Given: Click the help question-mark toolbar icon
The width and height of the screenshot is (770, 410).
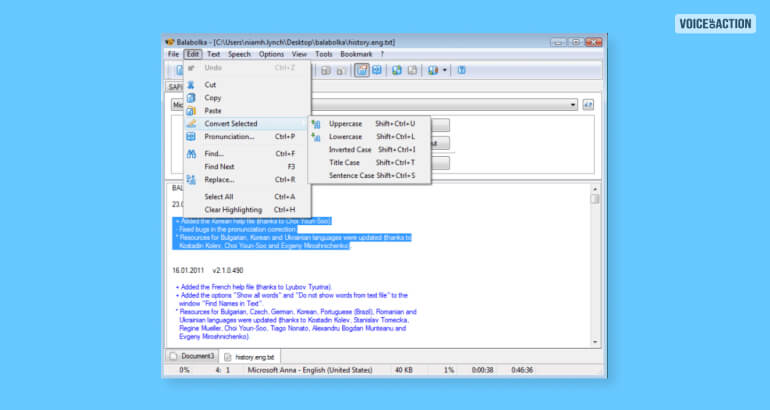Looking at the screenshot, I should click(462, 70).
